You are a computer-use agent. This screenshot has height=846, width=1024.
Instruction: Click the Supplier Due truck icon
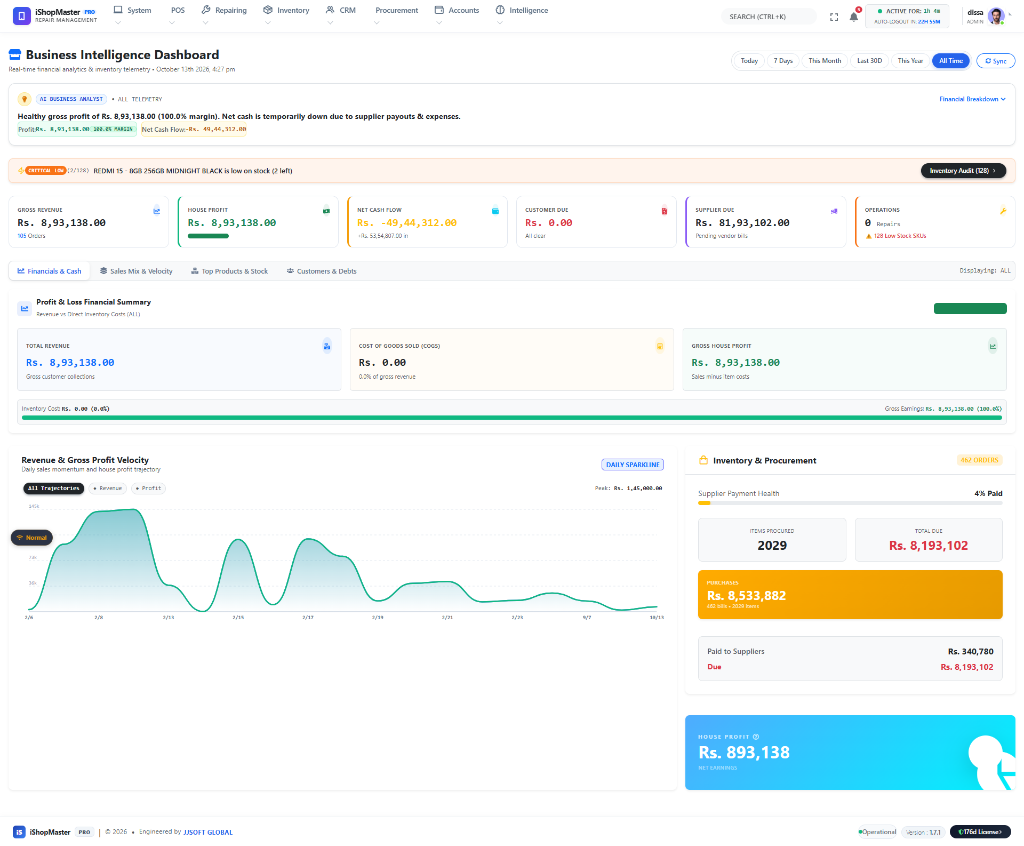pos(833,210)
